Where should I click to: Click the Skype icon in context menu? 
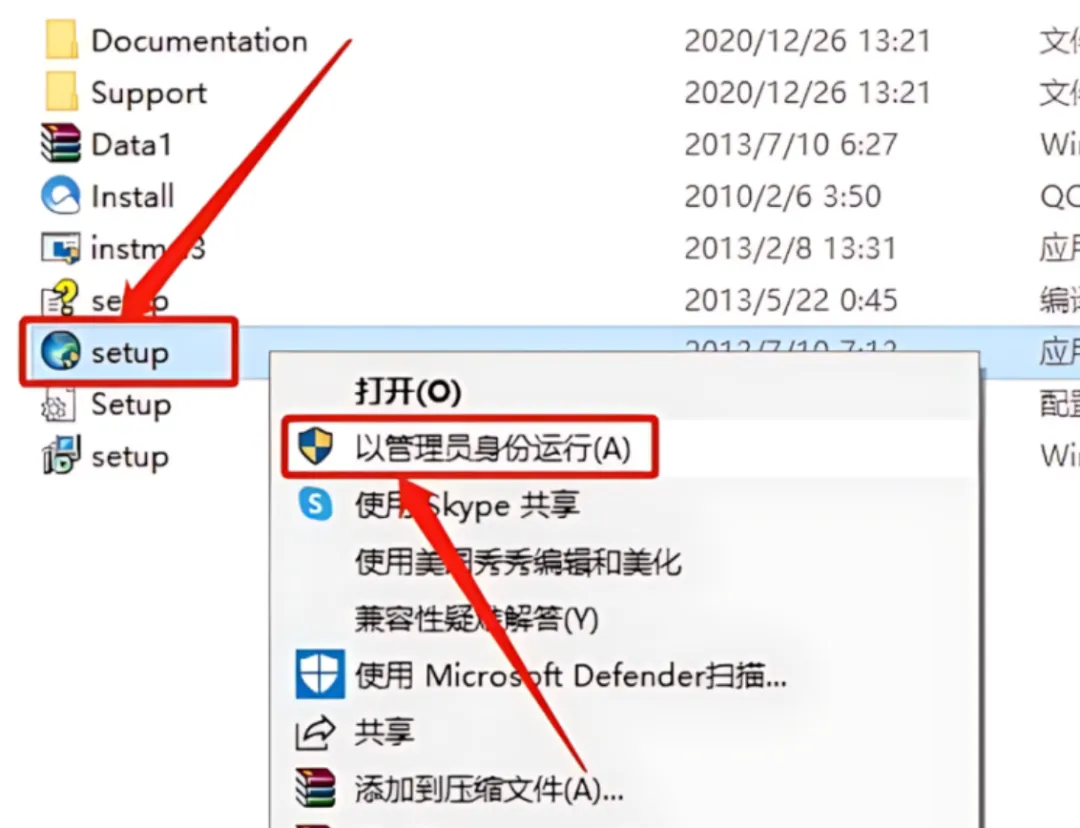[x=315, y=504]
